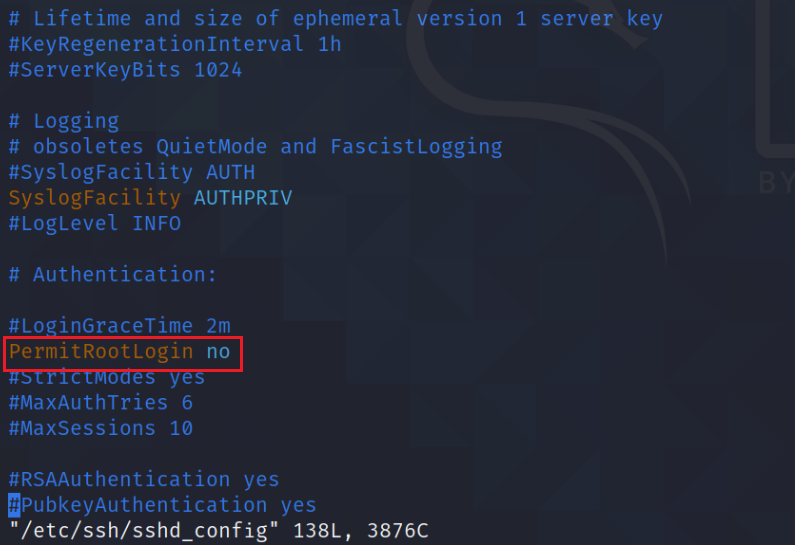
Task: Click the '# Logging' comment line
Action: coord(64,122)
